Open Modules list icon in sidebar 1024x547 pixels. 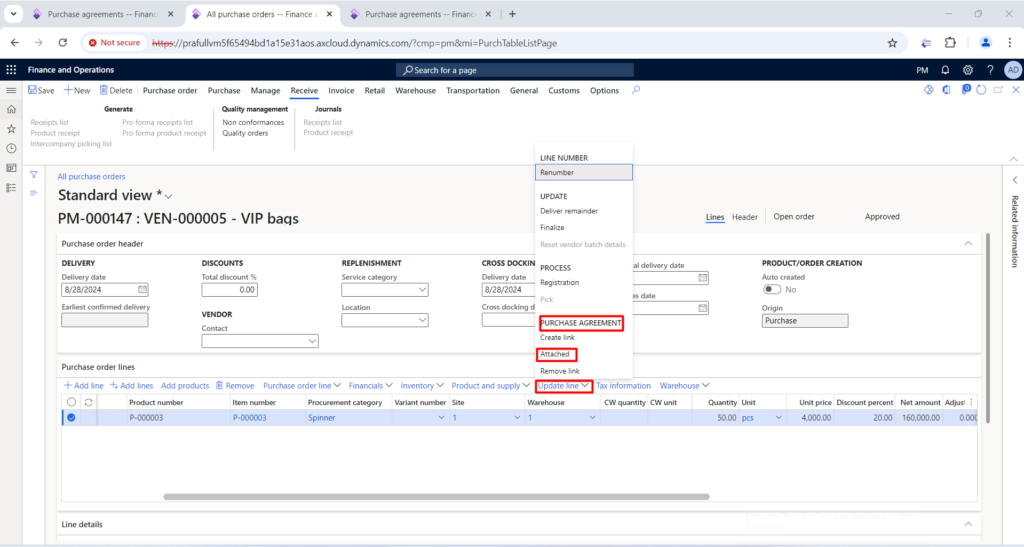pyautogui.click(x=11, y=187)
